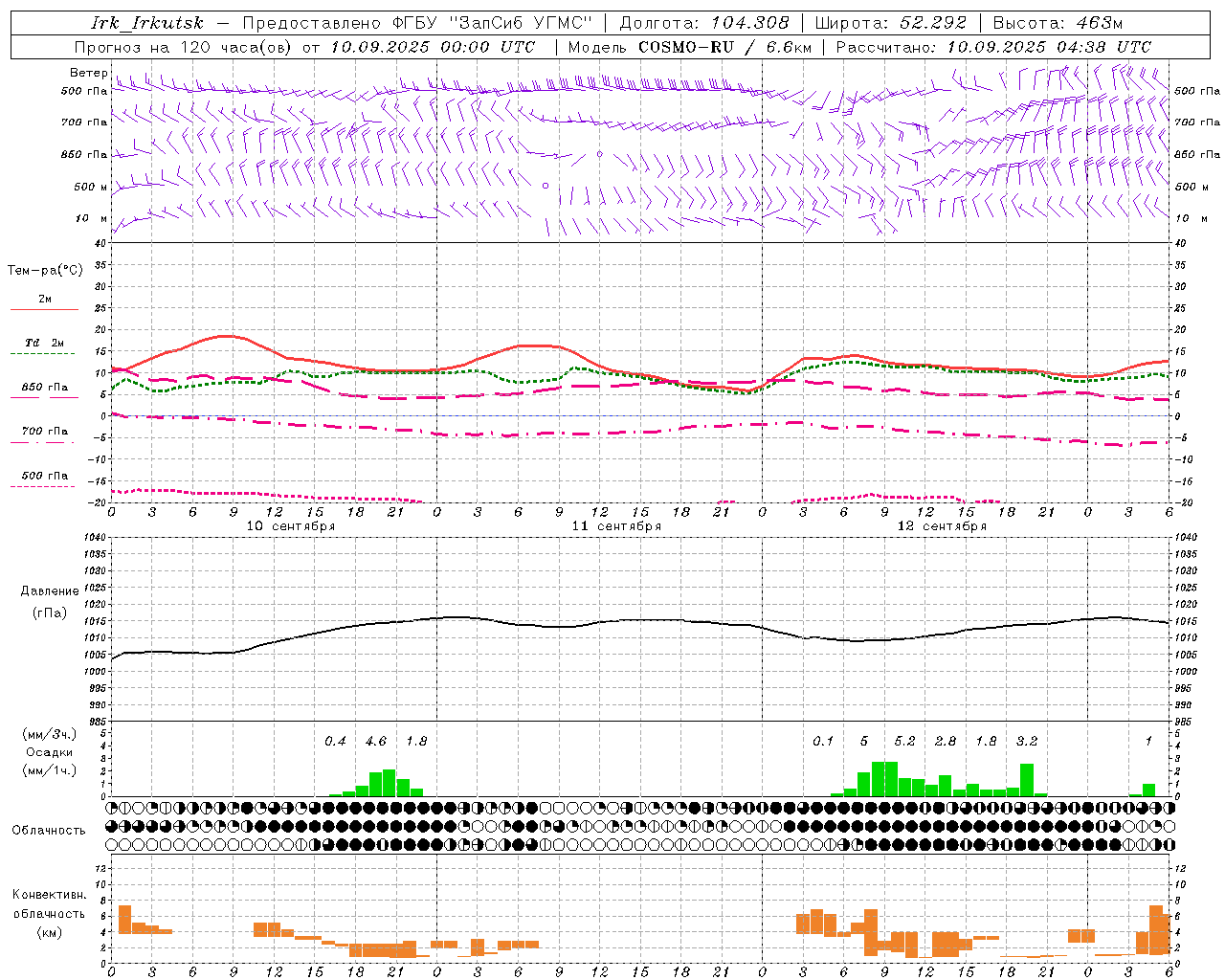Select the 'Широта: 52.292' latitude value
This screenshot has height=980, width=1225.
[891, 23]
